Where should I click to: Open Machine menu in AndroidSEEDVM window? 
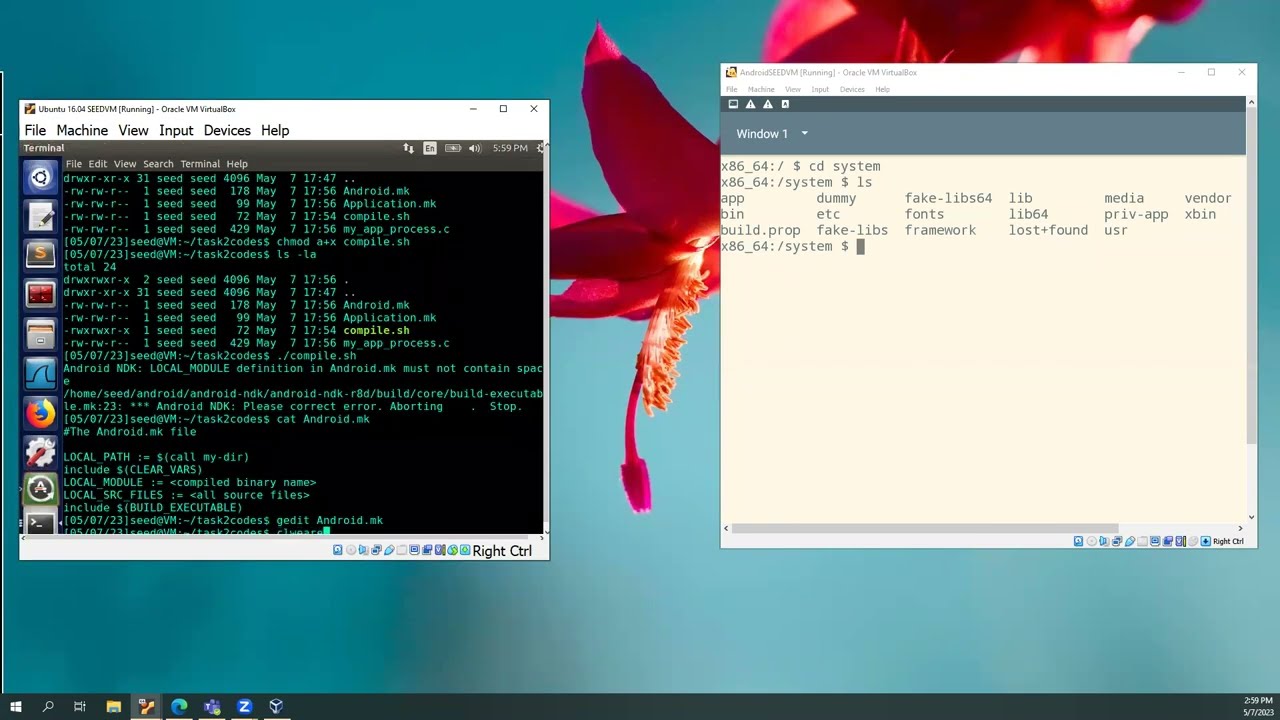[761, 89]
